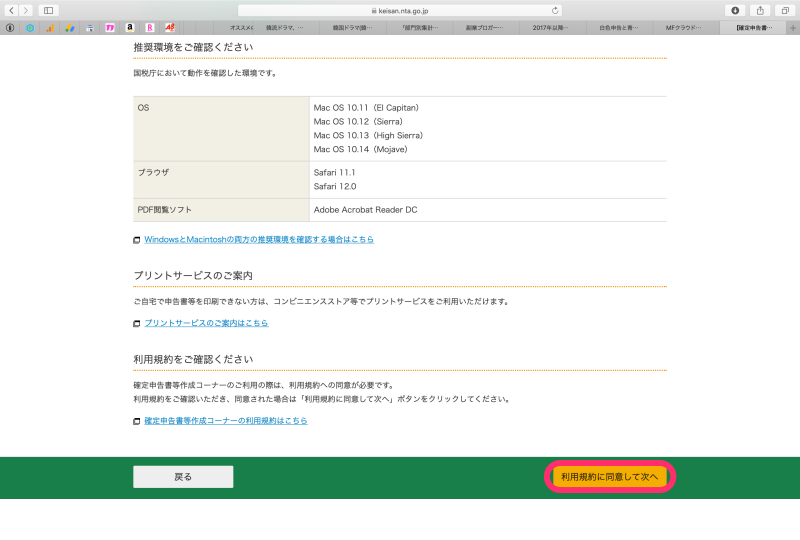Switch to the first 韓流ドラマ tab
This screenshot has width=800, height=540.
click(286, 28)
